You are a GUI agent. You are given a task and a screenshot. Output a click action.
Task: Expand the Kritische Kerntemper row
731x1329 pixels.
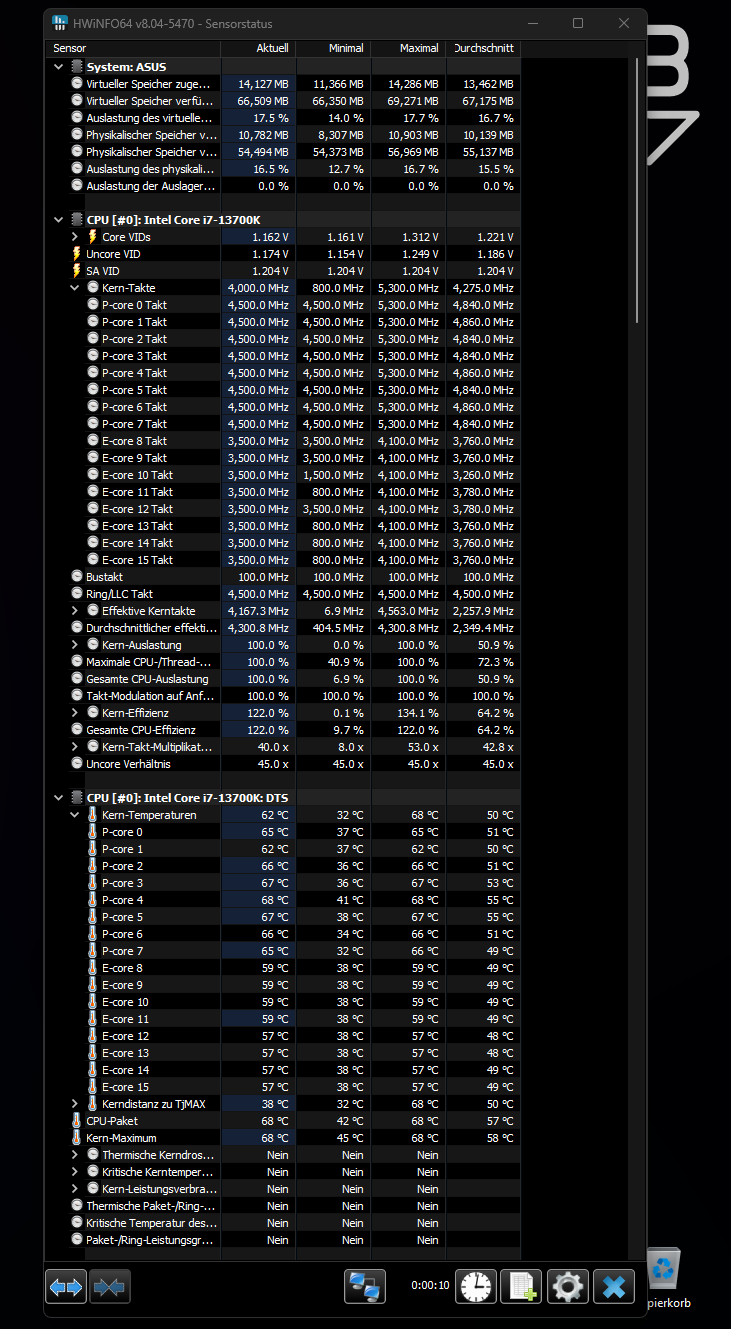75,1172
